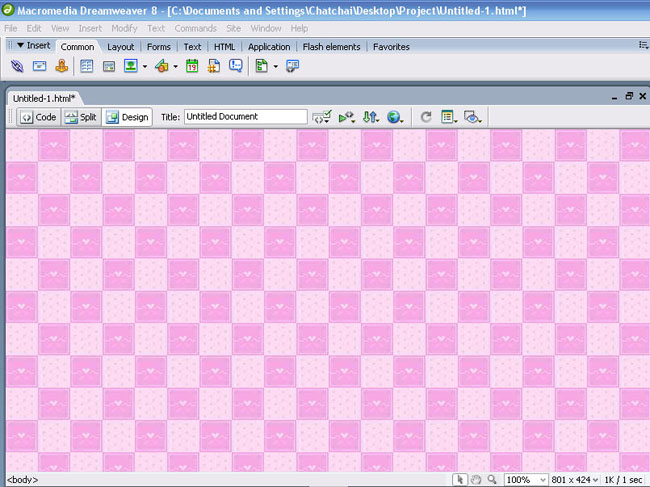Screen dimensions: 650x487
Task: Select the Text insert tab
Action: click(192, 47)
